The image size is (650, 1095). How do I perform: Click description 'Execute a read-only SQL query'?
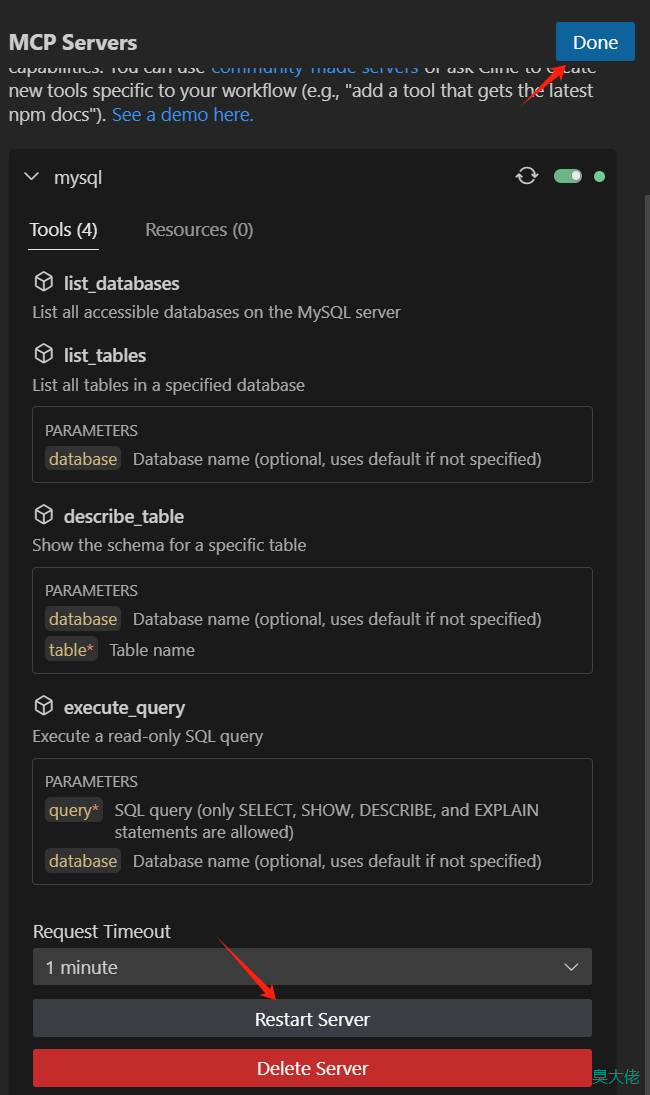pyautogui.click(x=147, y=736)
